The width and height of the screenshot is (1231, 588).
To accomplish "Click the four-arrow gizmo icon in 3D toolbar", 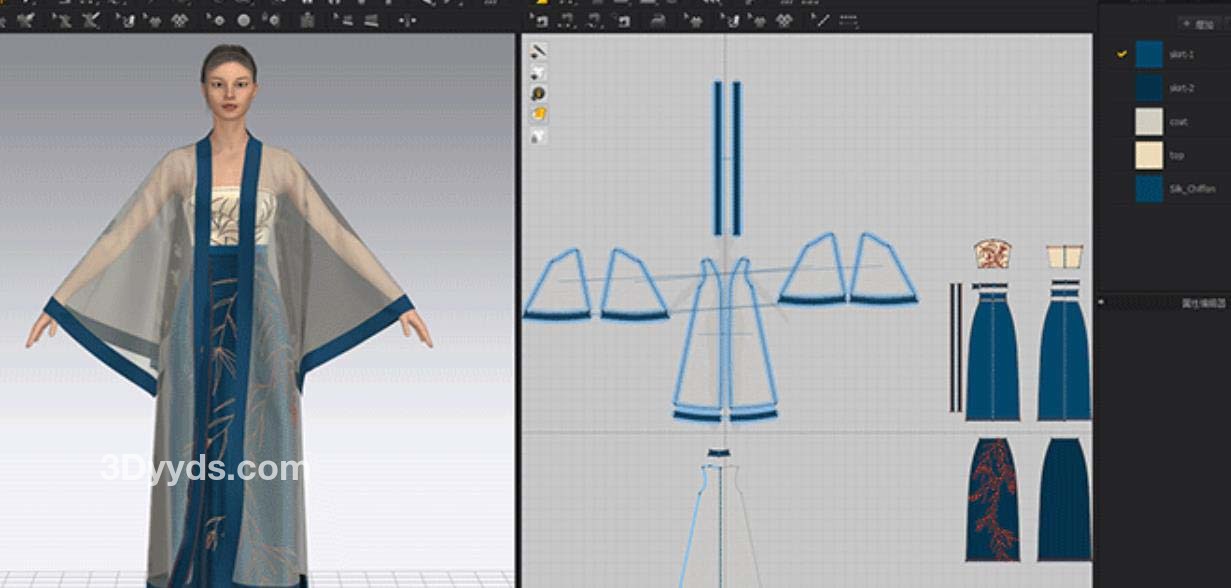I will [406, 20].
